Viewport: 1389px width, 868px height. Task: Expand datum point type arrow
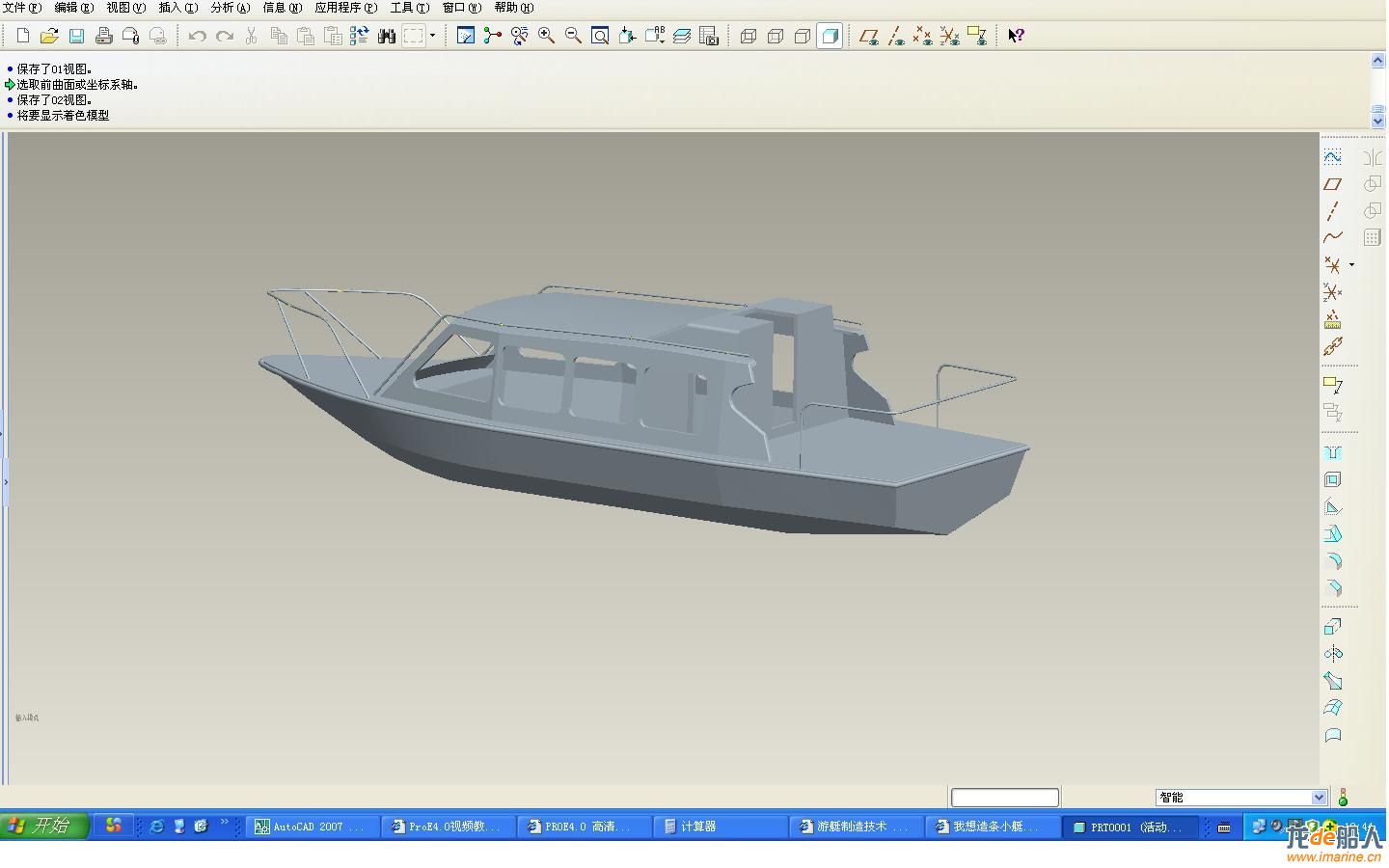[x=1351, y=264]
